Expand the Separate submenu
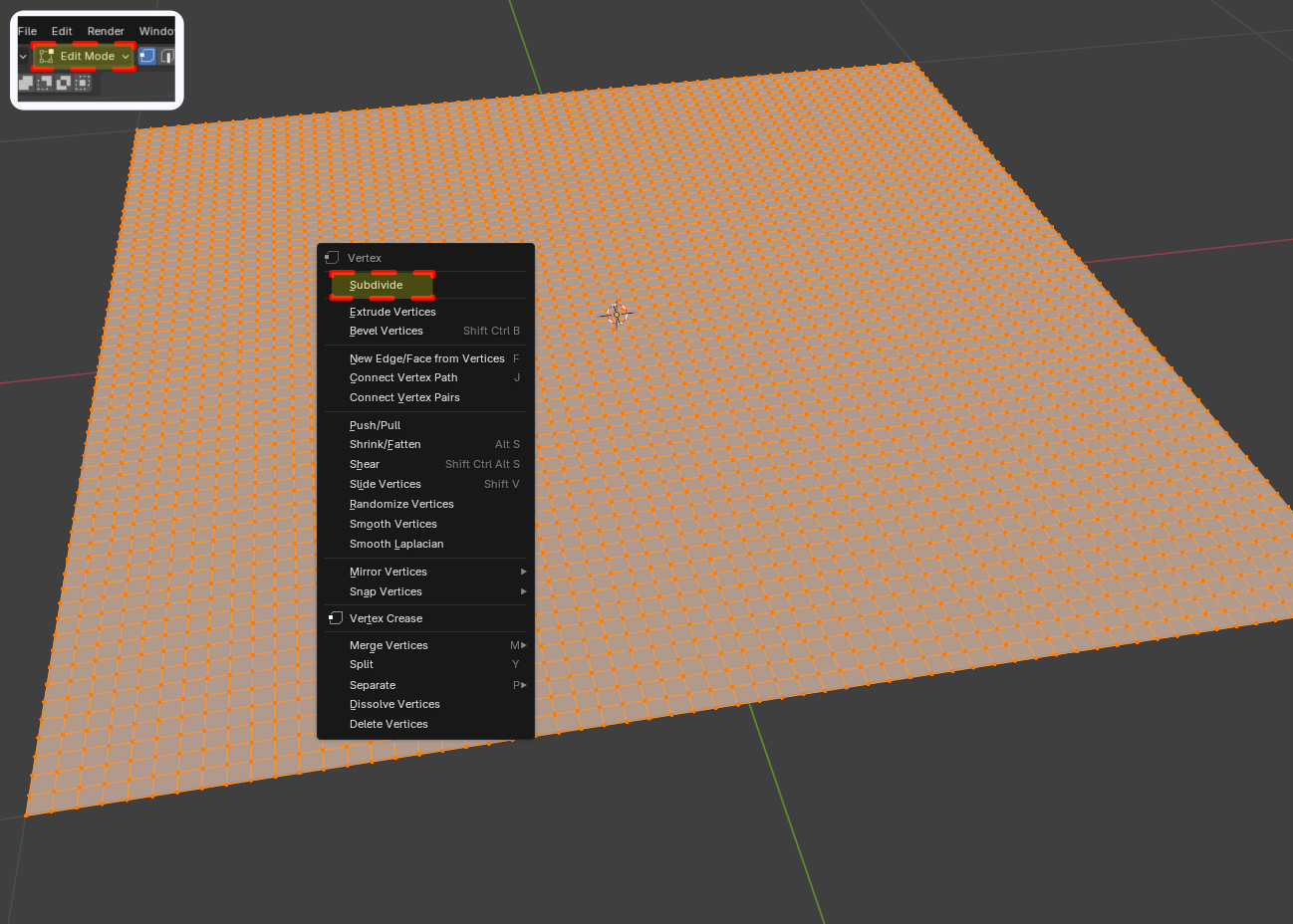Image resolution: width=1293 pixels, height=924 pixels. coord(425,685)
